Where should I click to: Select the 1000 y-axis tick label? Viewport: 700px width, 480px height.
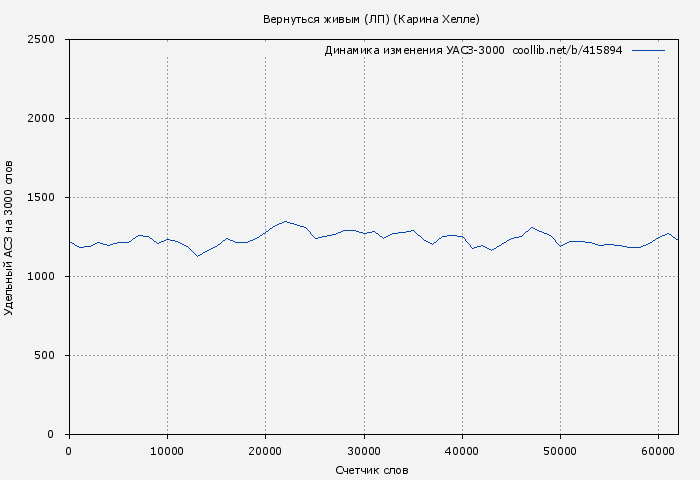click(x=47, y=277)
